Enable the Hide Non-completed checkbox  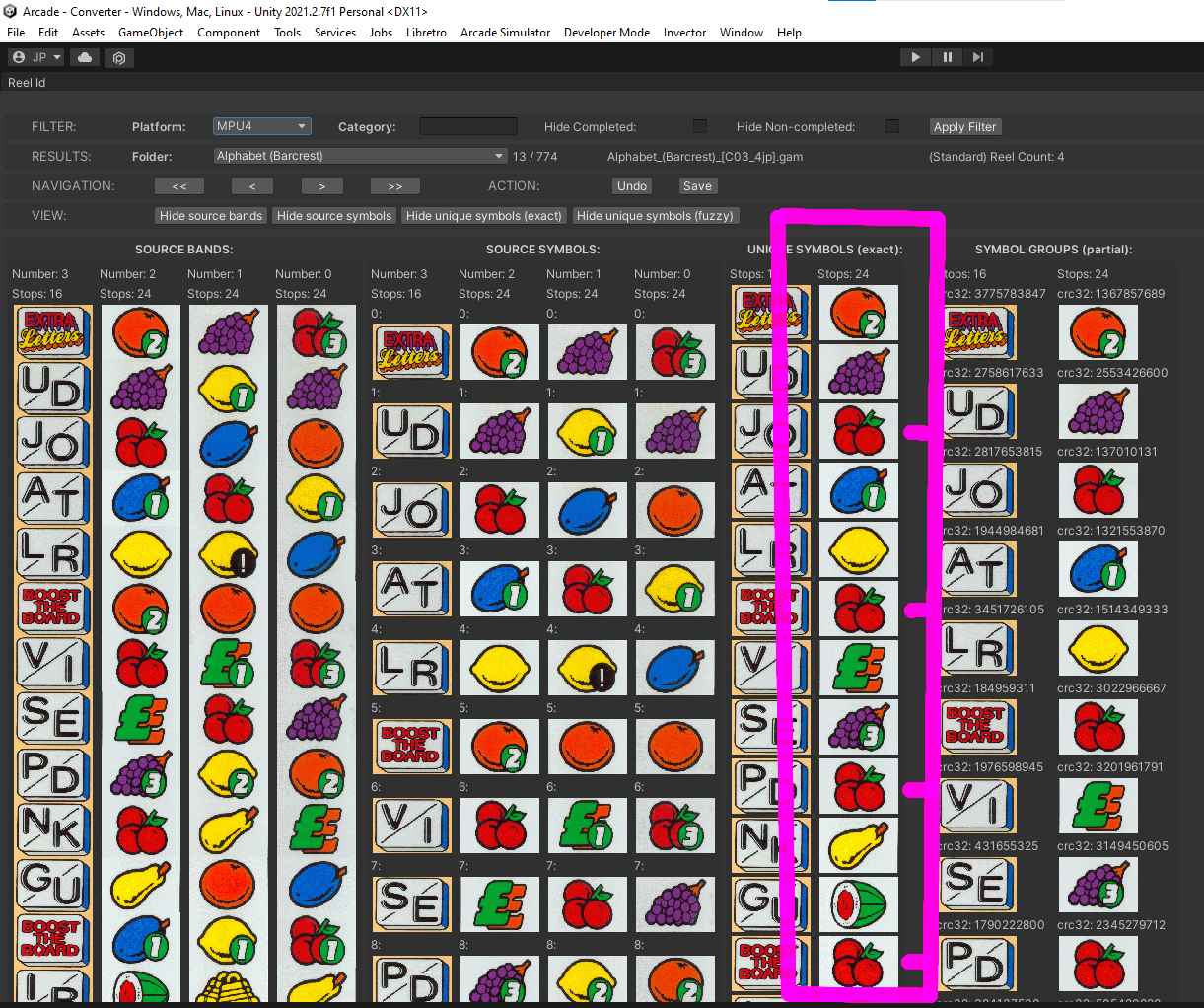[x=892, y=127]
